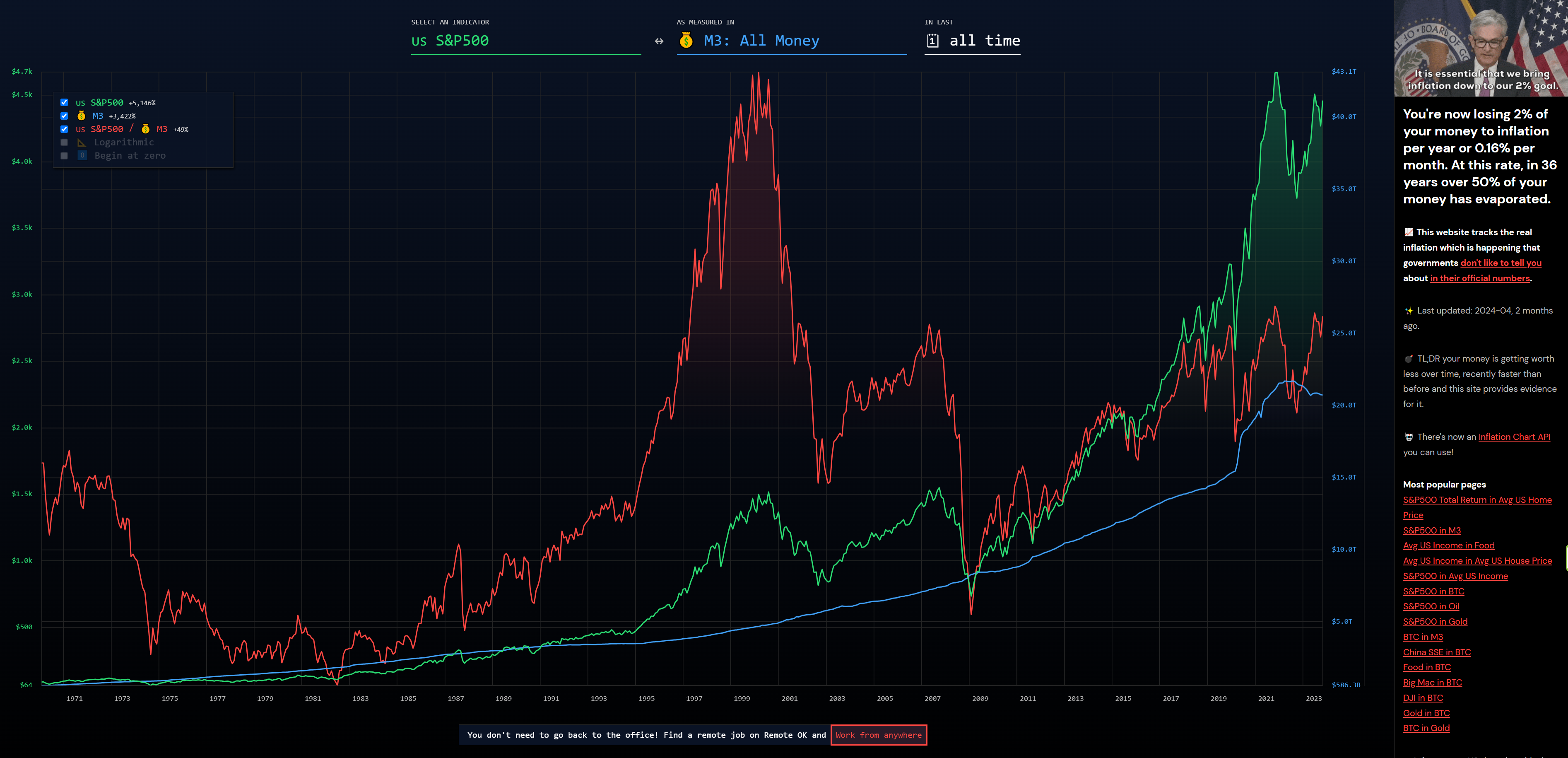
Task: Enable the Logarithmic scale checkbox
Action: click(64, 142)
